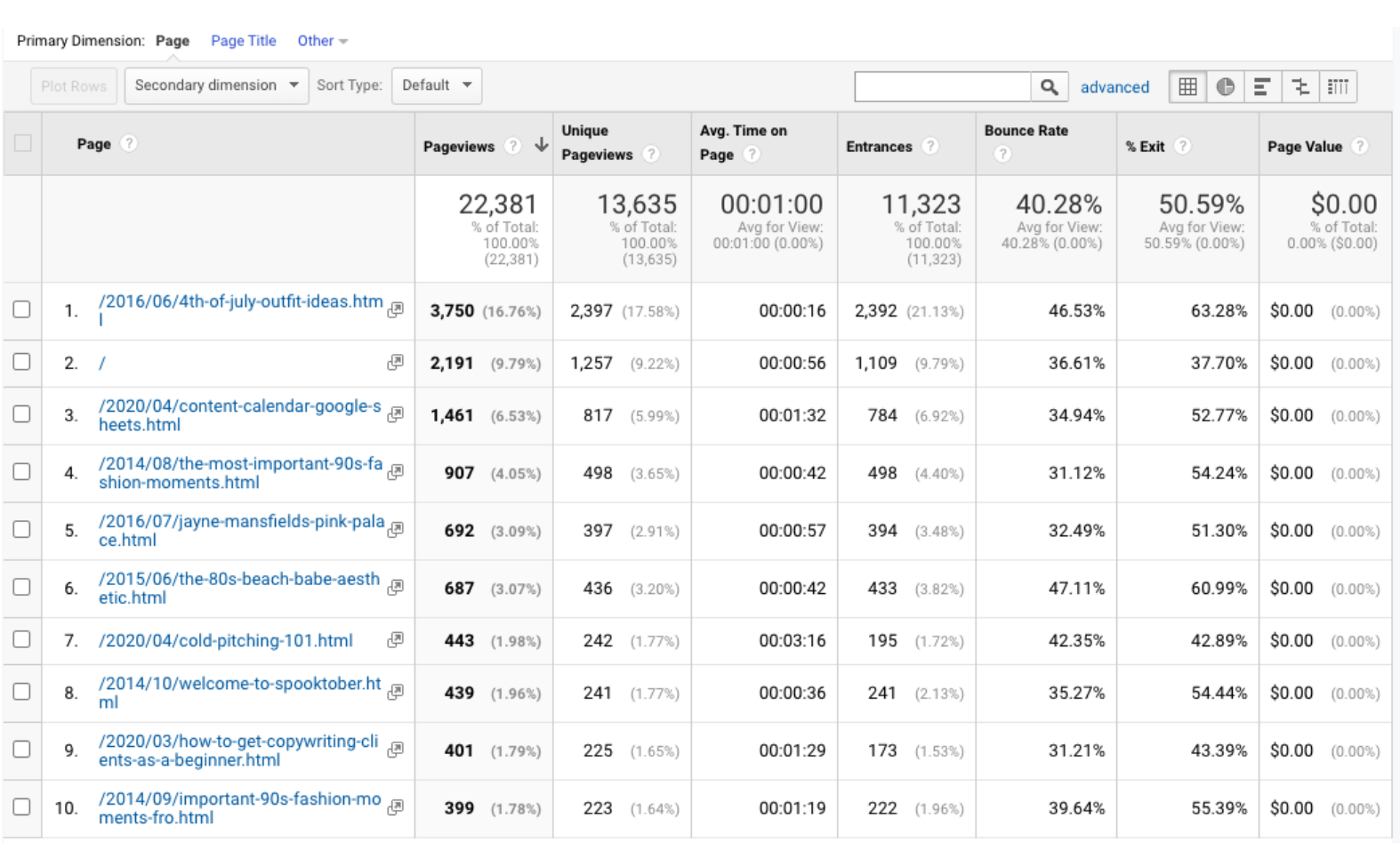Check row 3 content-calendar checkbox

click(x=22, y=414)
